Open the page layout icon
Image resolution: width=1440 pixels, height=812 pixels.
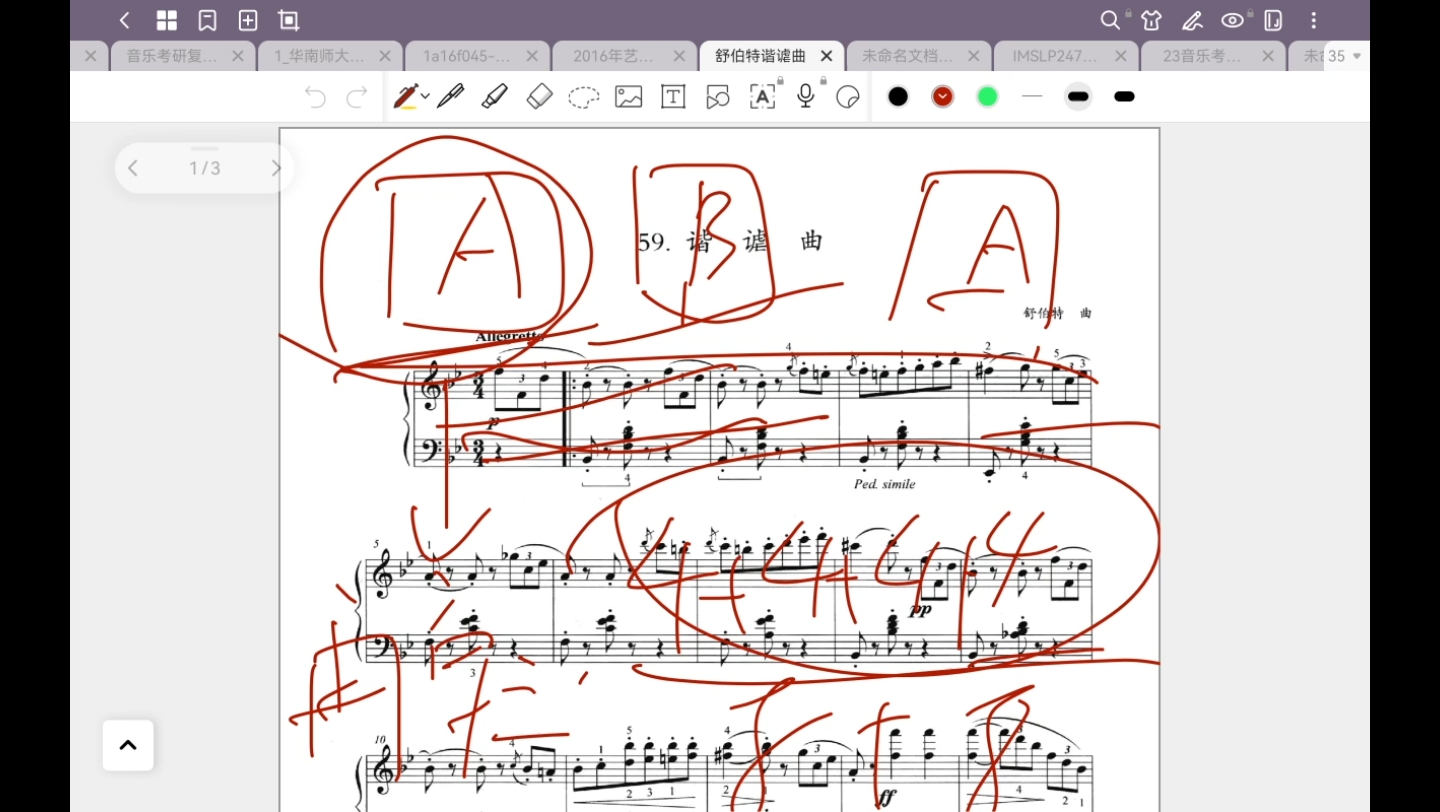tap(1273, 20)
